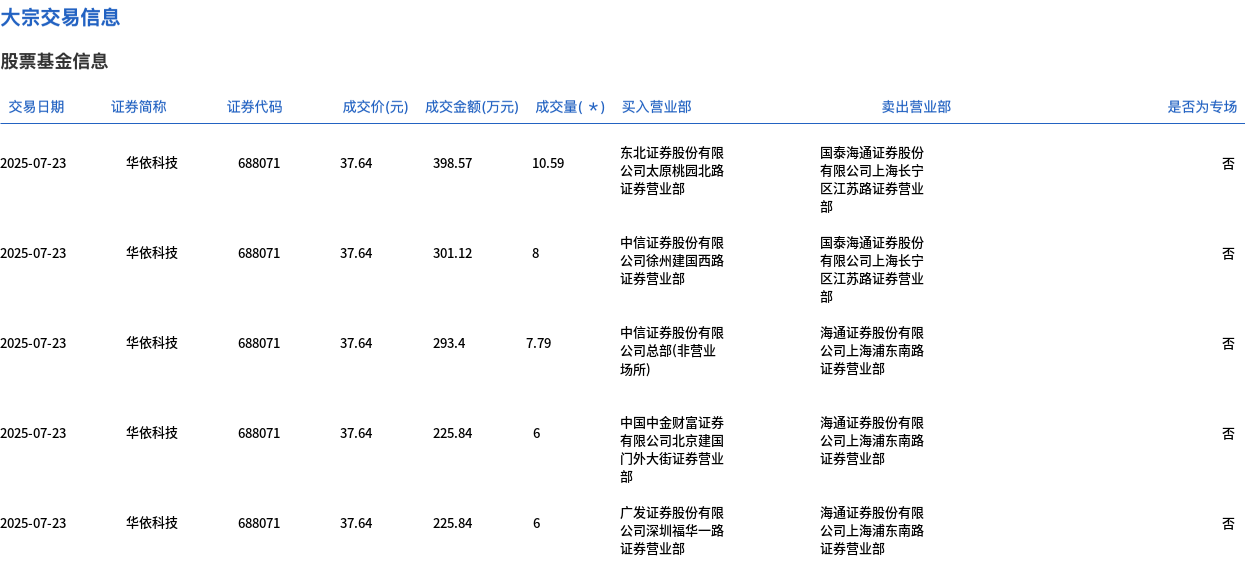This screenshot has width=1245, height=574.
Task: Click date 2025-07-23 in the 293.4 row
Action: coord(33,343)
